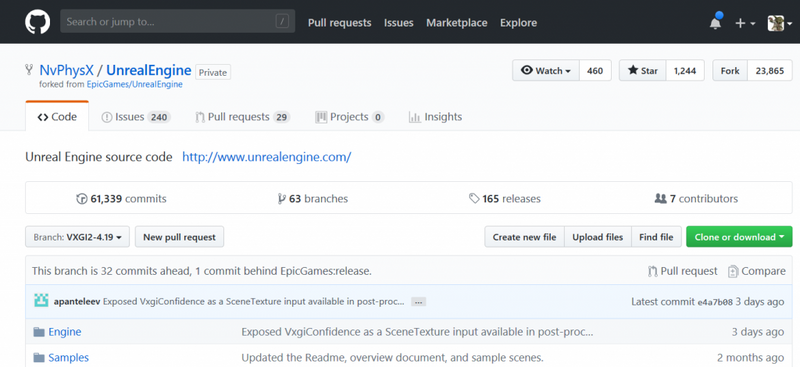Viewport: 800px width, 367px height.
Task: Go to Marketplace
Action: [x=457, y=22]
